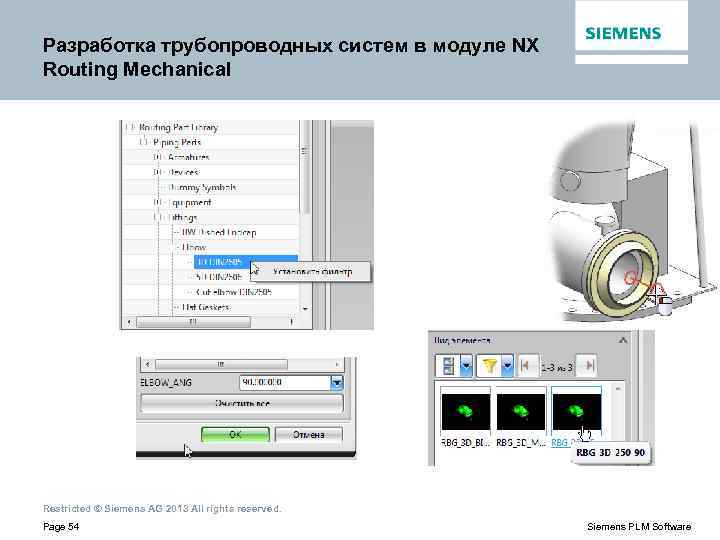Click the Page 54 footer text
Viewport: 720px width, 540px height.
pyautogui.click(x=61, y=526)
